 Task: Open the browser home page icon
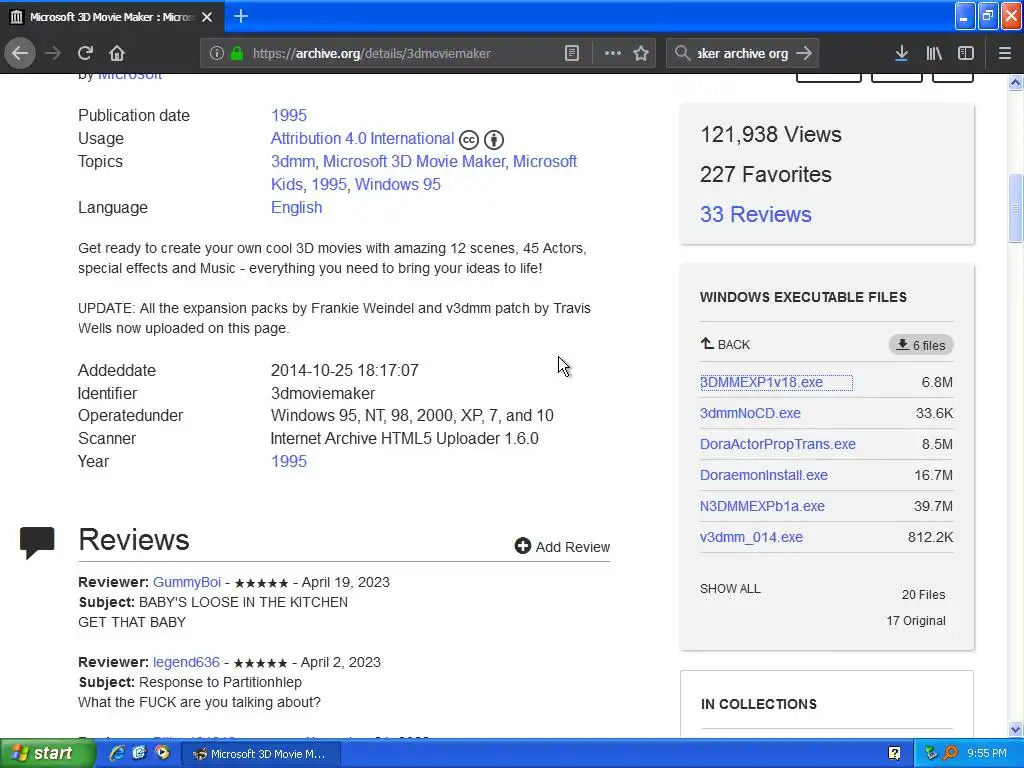pyautogui.click(x=116, y=53)
